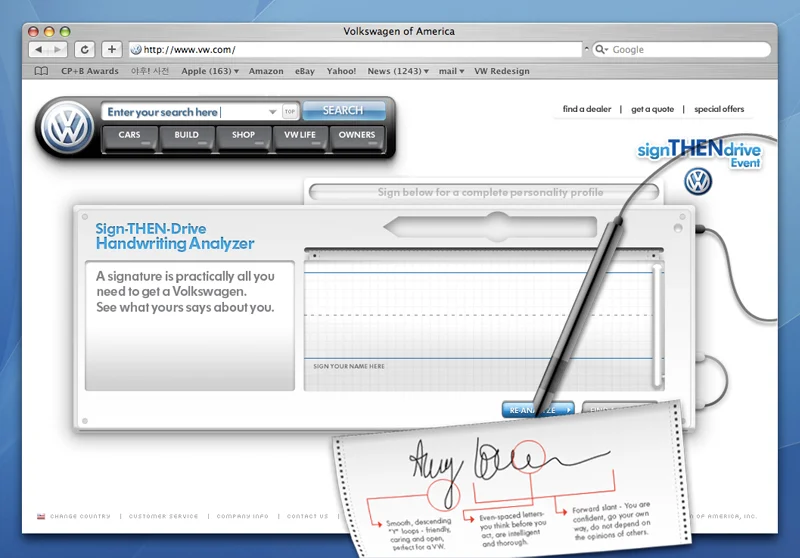Minimize the browser with the yellow button
The width and height of the screenshot is (800, 558).
[49, 31]
